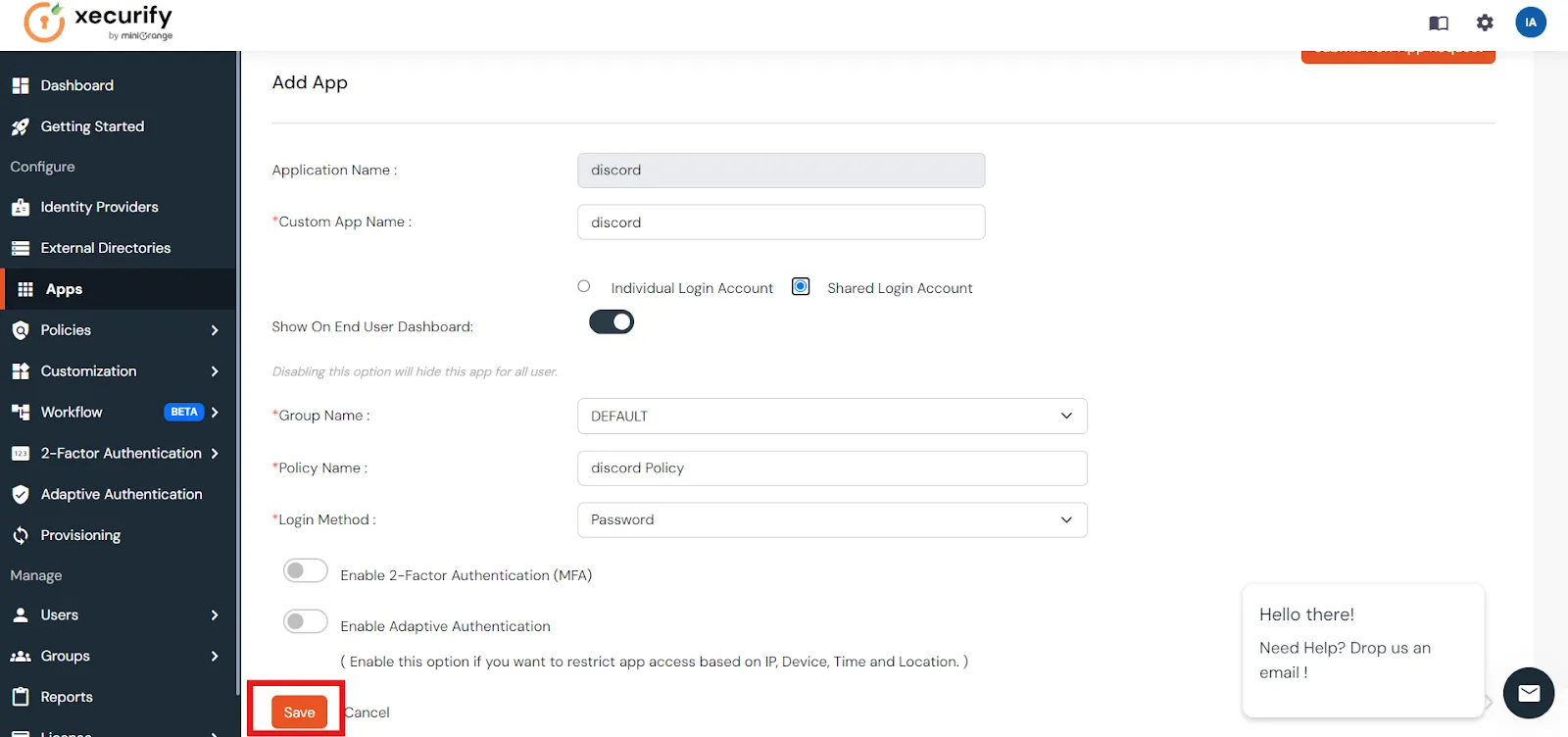Click the Custom App Name input field
The image size is (1568, 737).
pos(781,221)
